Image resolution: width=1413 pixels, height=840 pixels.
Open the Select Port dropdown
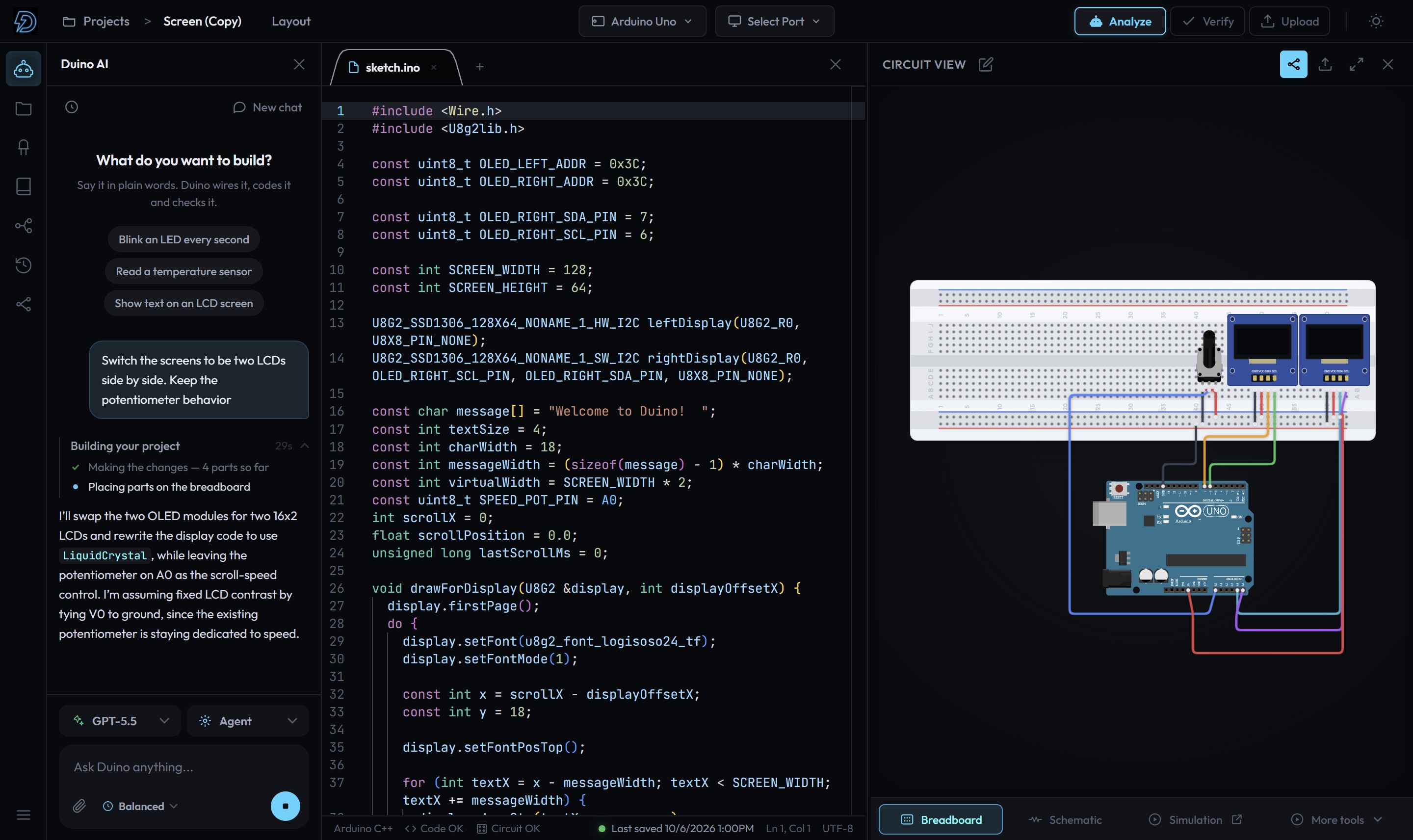click(x=774, y=21)
